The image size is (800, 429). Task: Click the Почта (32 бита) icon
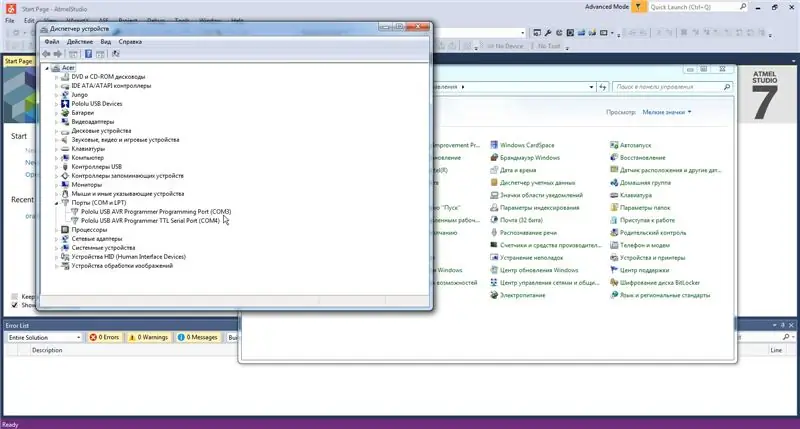pyautogui.click(x=494, y=220)
